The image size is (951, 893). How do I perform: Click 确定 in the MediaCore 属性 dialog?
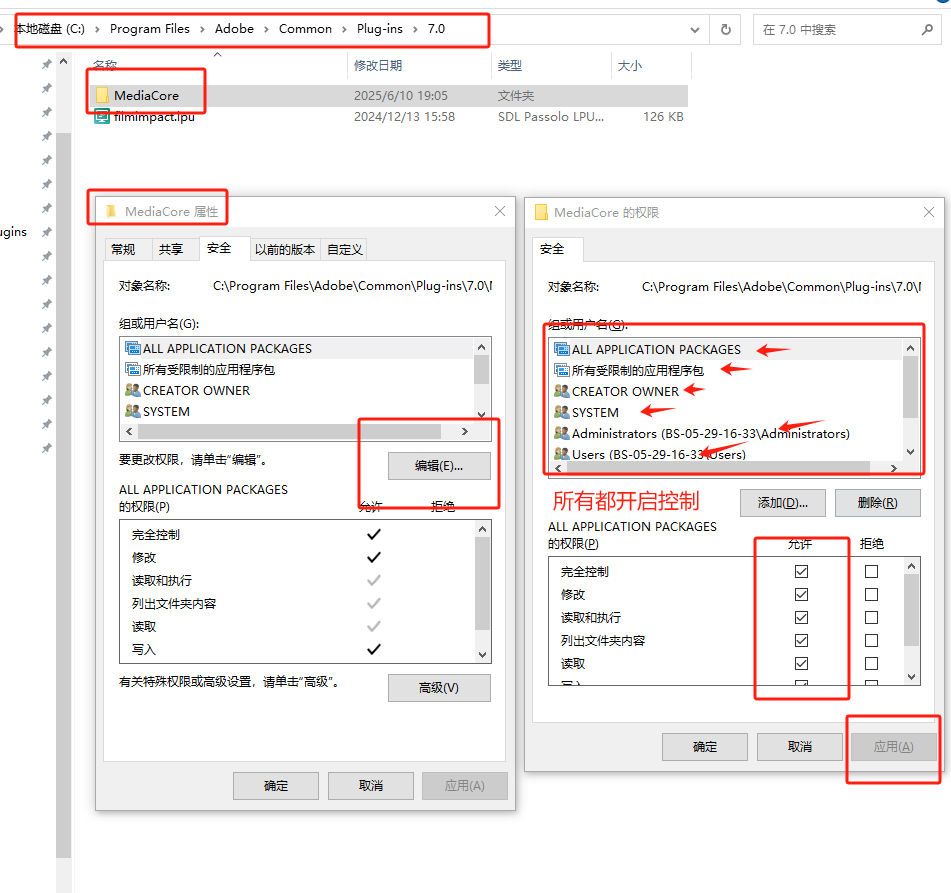(276, 786)
